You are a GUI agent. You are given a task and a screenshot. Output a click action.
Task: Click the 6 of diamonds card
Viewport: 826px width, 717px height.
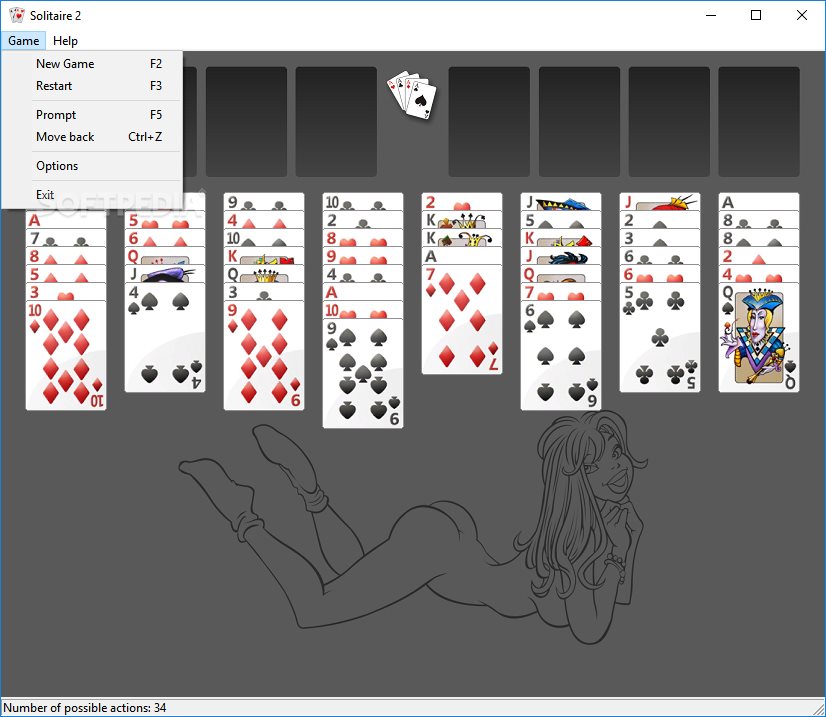[165, 238]
